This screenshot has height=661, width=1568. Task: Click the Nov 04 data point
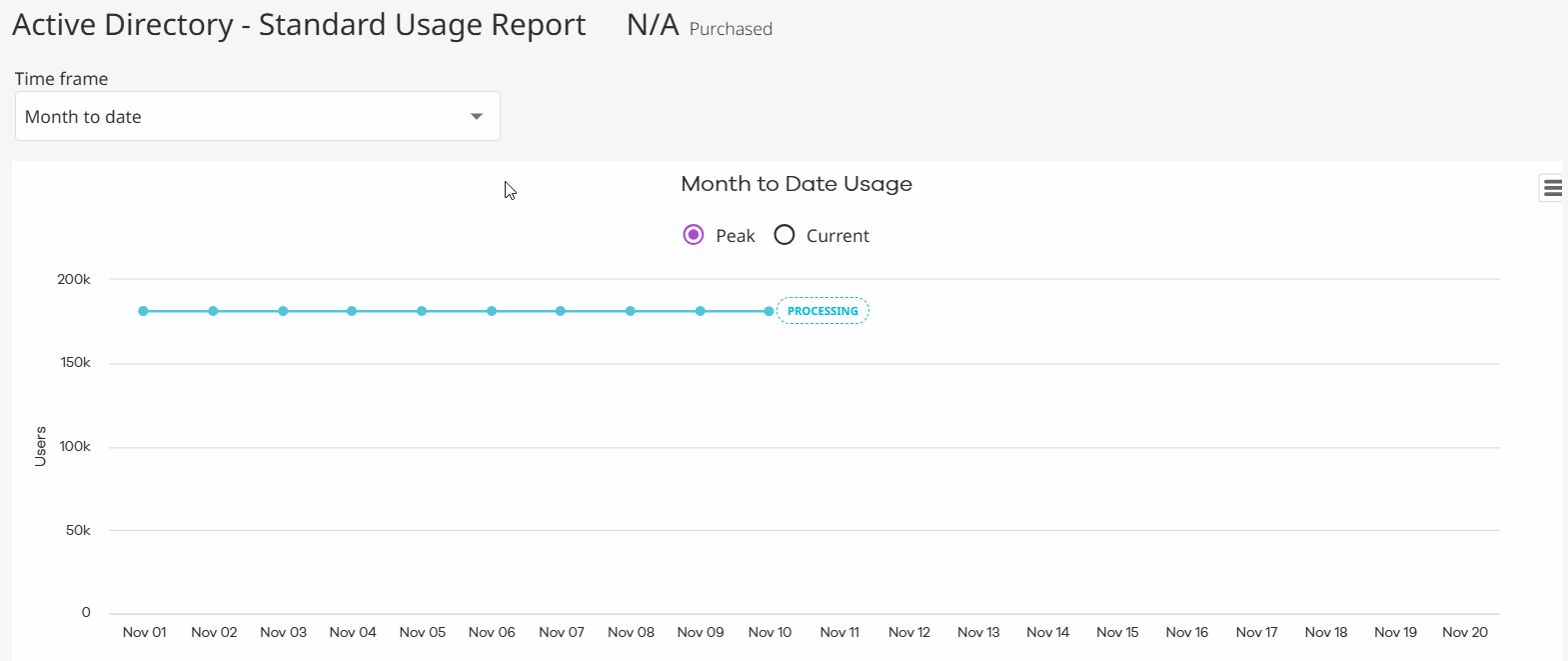(352, 311)
